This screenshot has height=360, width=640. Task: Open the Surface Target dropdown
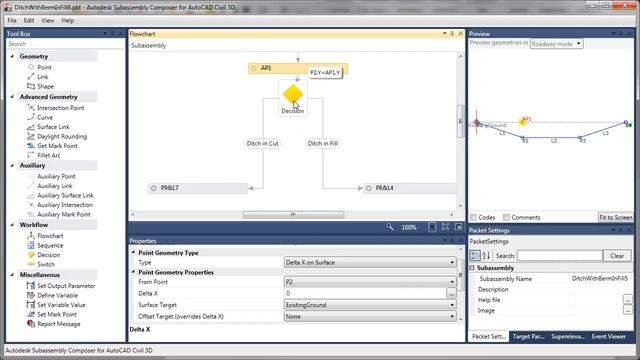[370, 305]
